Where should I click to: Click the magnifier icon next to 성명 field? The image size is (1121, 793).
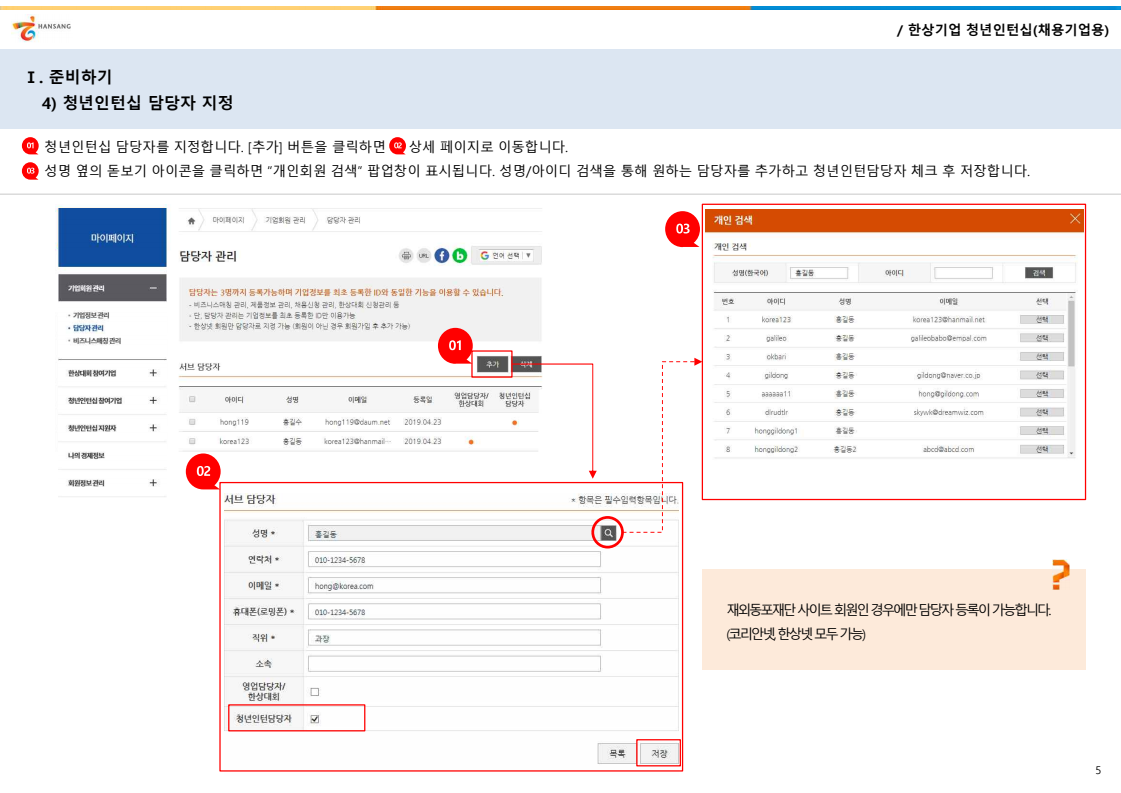pos(608,533)
